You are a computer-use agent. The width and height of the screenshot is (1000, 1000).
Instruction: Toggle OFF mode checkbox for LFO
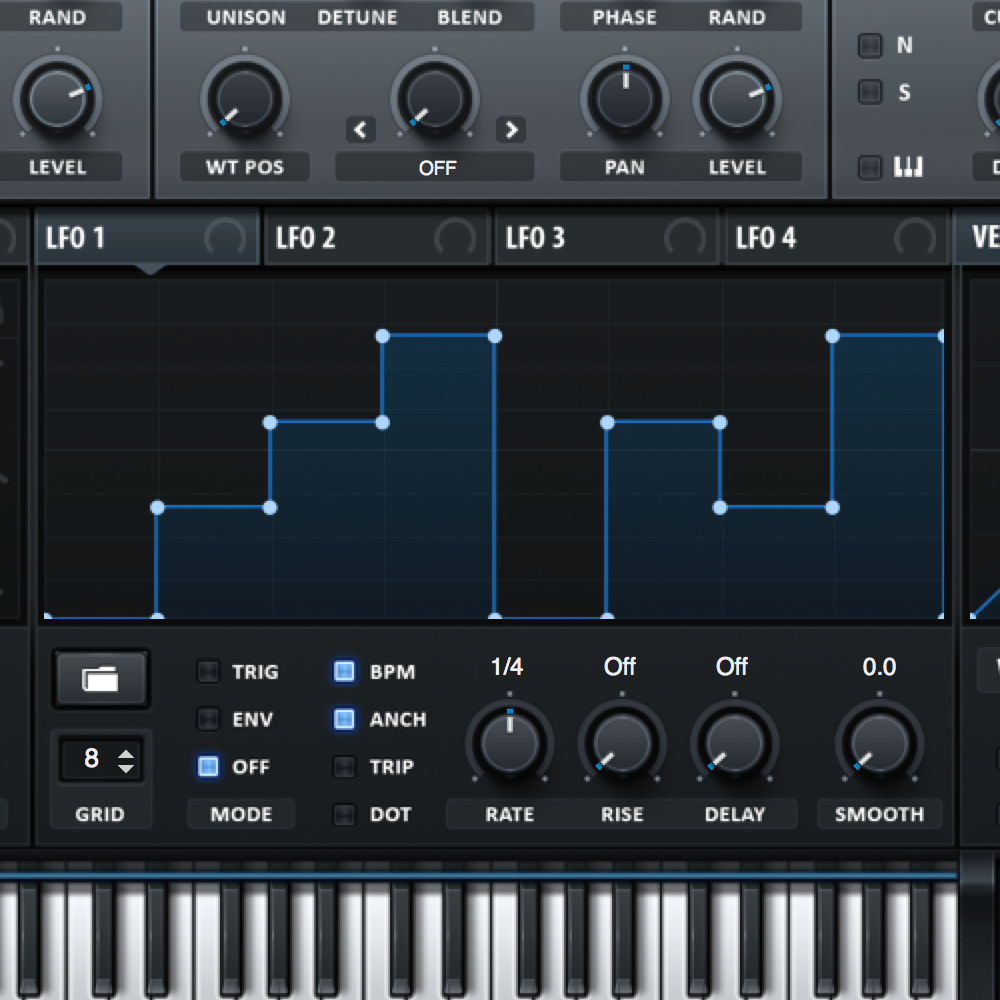[208, 767]
